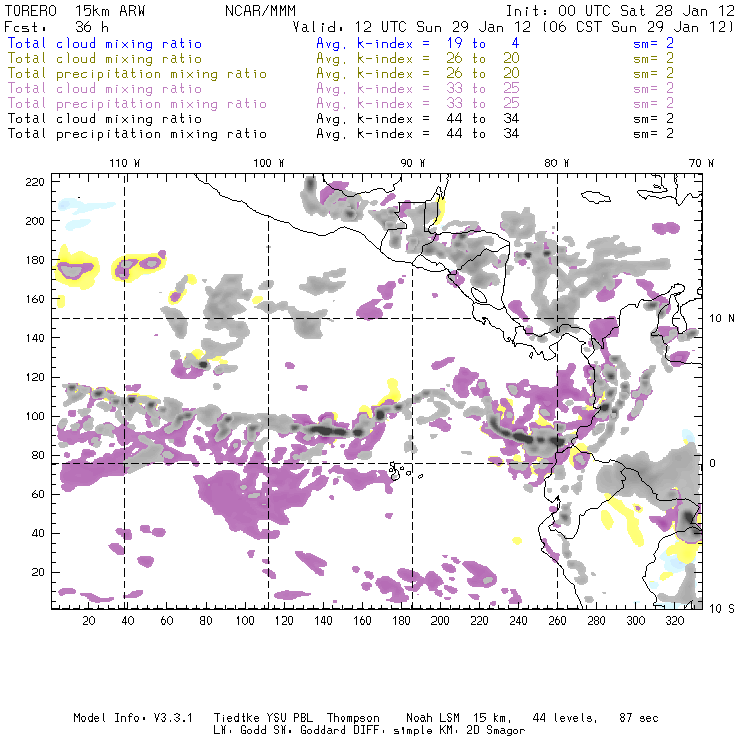Click the '87 sec' time step text

(639, 718)
